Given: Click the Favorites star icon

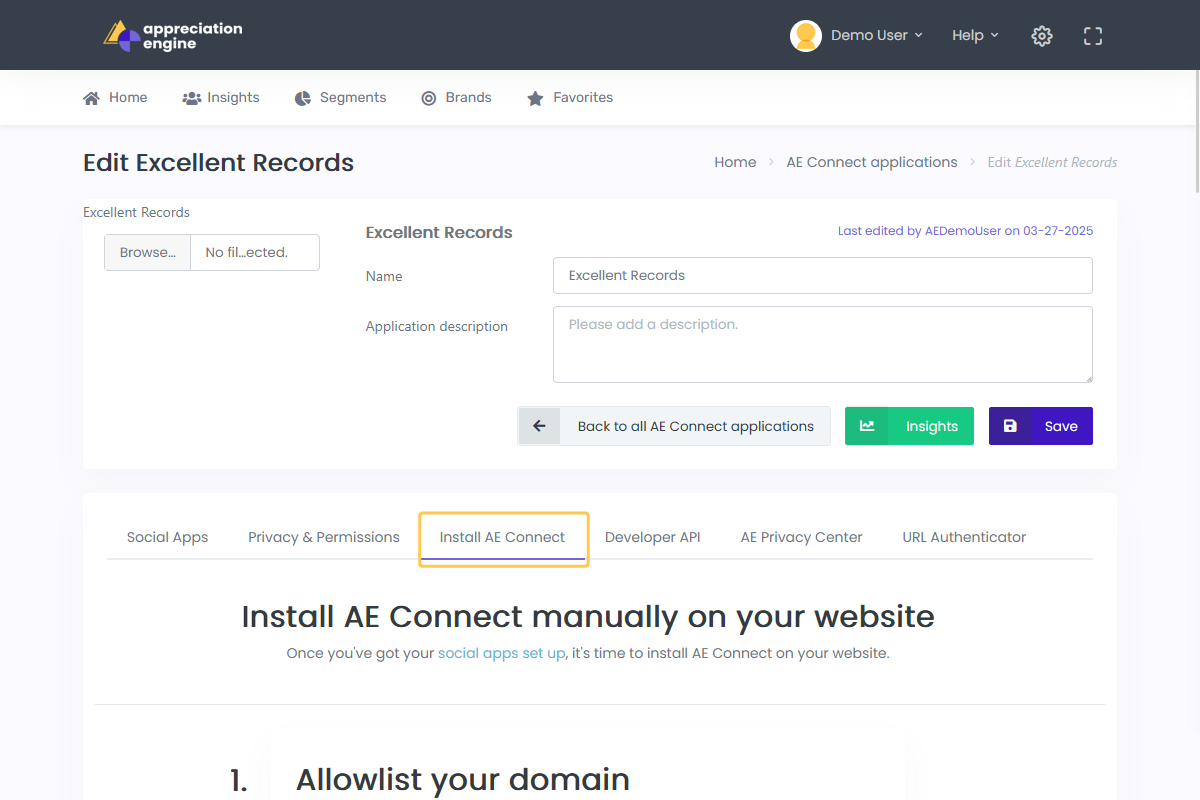Looking at the screenshot, I should click(535, 98).
